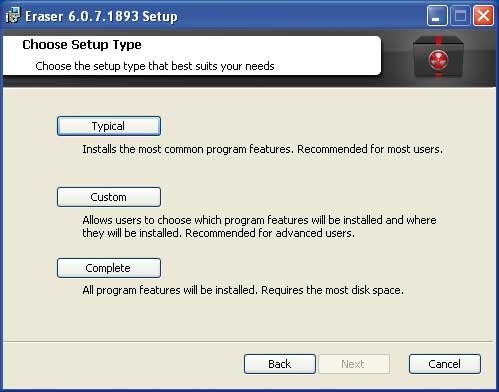Click the Eraser 6.0.7.1893 Setup title text
Image resolution: width=499 pixels, height=392 pixels.
[101, 16]
